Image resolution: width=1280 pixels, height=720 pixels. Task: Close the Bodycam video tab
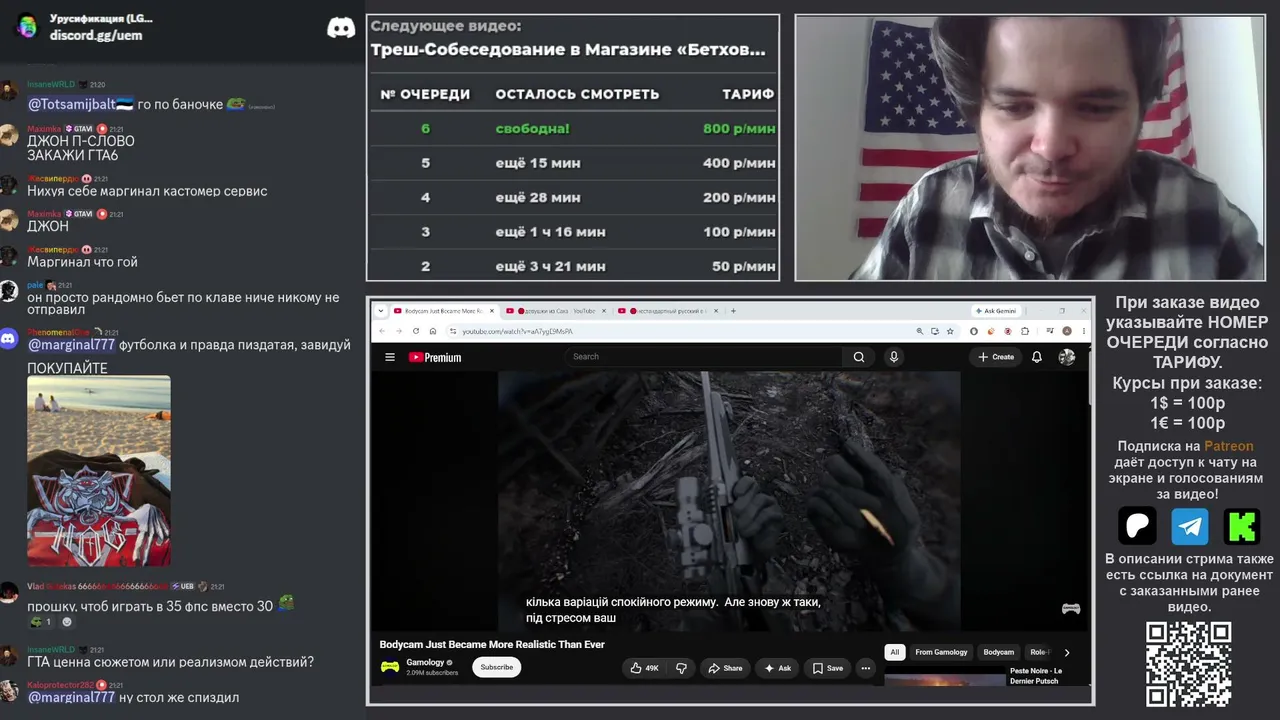[x=492, y=311]
